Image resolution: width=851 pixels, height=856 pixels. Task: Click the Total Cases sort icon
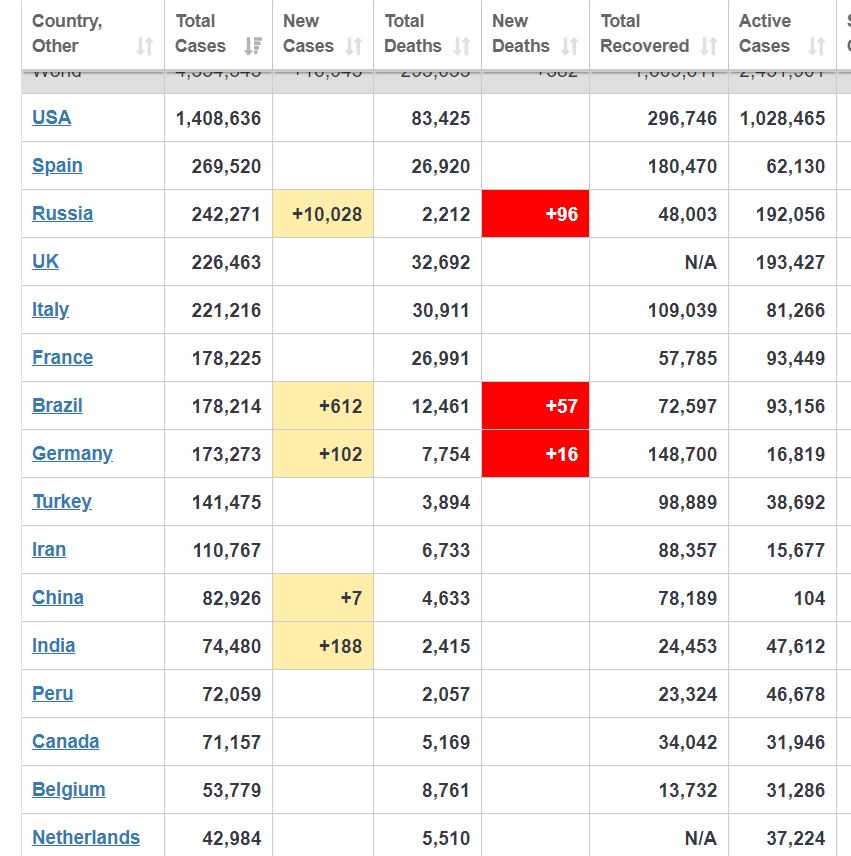pyautogui.click(x=253, y=46)
